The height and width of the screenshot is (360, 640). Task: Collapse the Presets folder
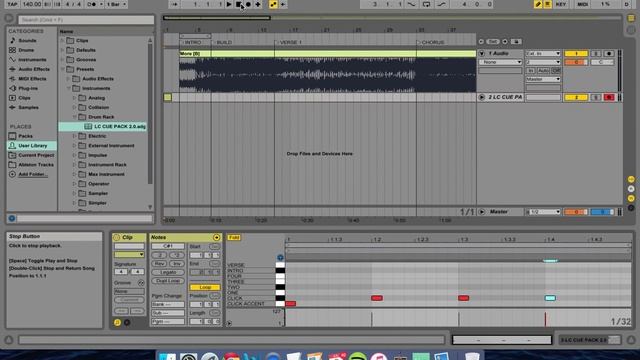[62, 69]
